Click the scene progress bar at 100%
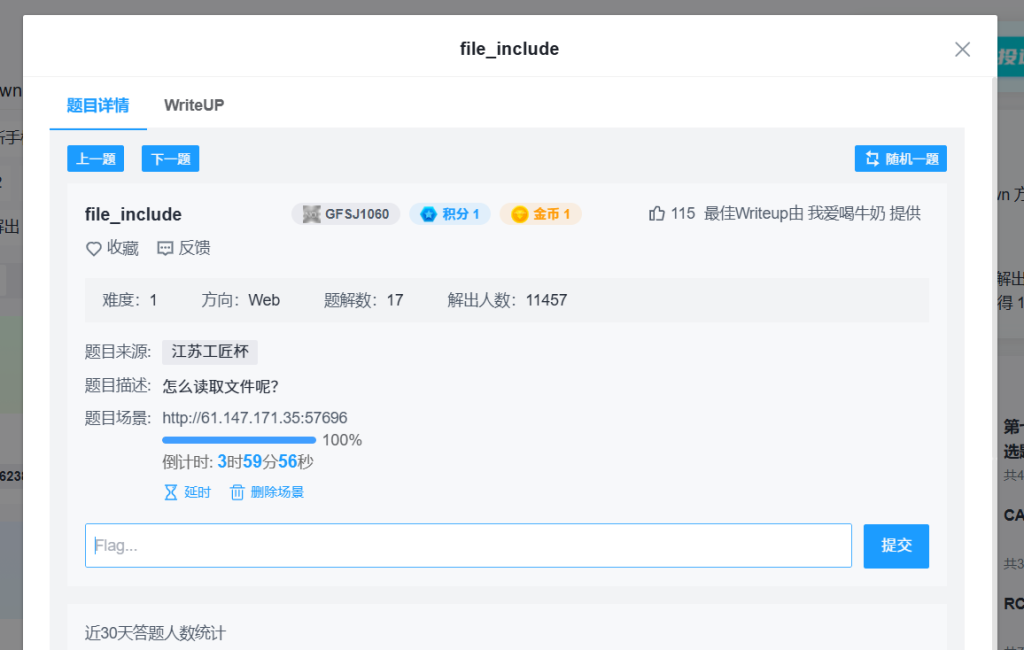The image size is (1024, 650). 239,440
